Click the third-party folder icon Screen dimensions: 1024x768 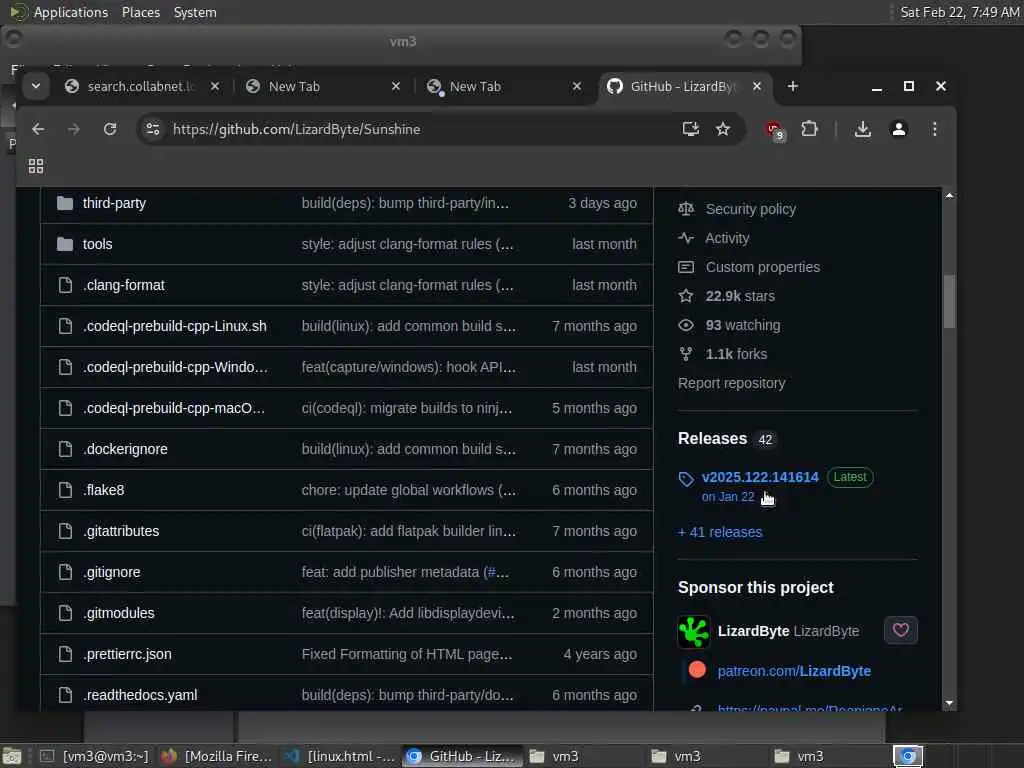coord(65,203)
